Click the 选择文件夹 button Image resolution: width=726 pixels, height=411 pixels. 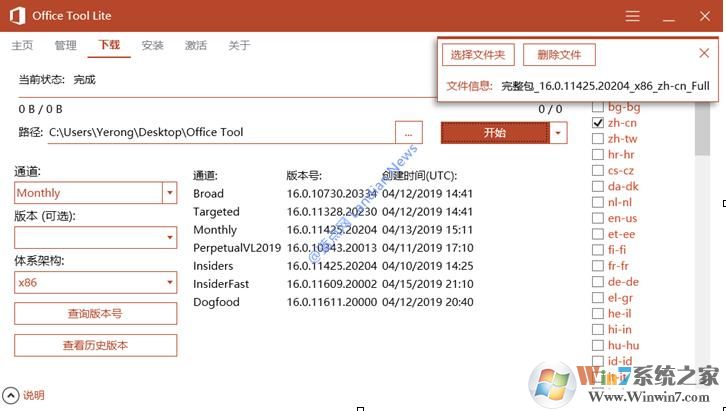[x=478, y=55]
